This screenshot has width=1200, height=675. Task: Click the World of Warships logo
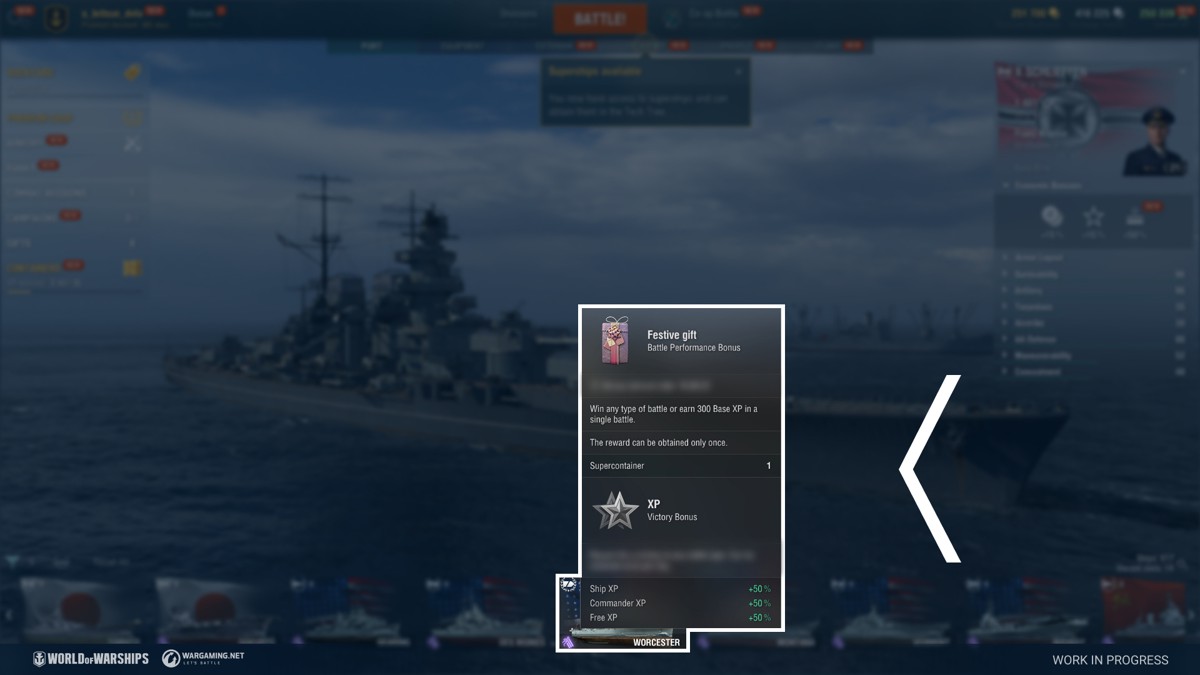[91, 658]
